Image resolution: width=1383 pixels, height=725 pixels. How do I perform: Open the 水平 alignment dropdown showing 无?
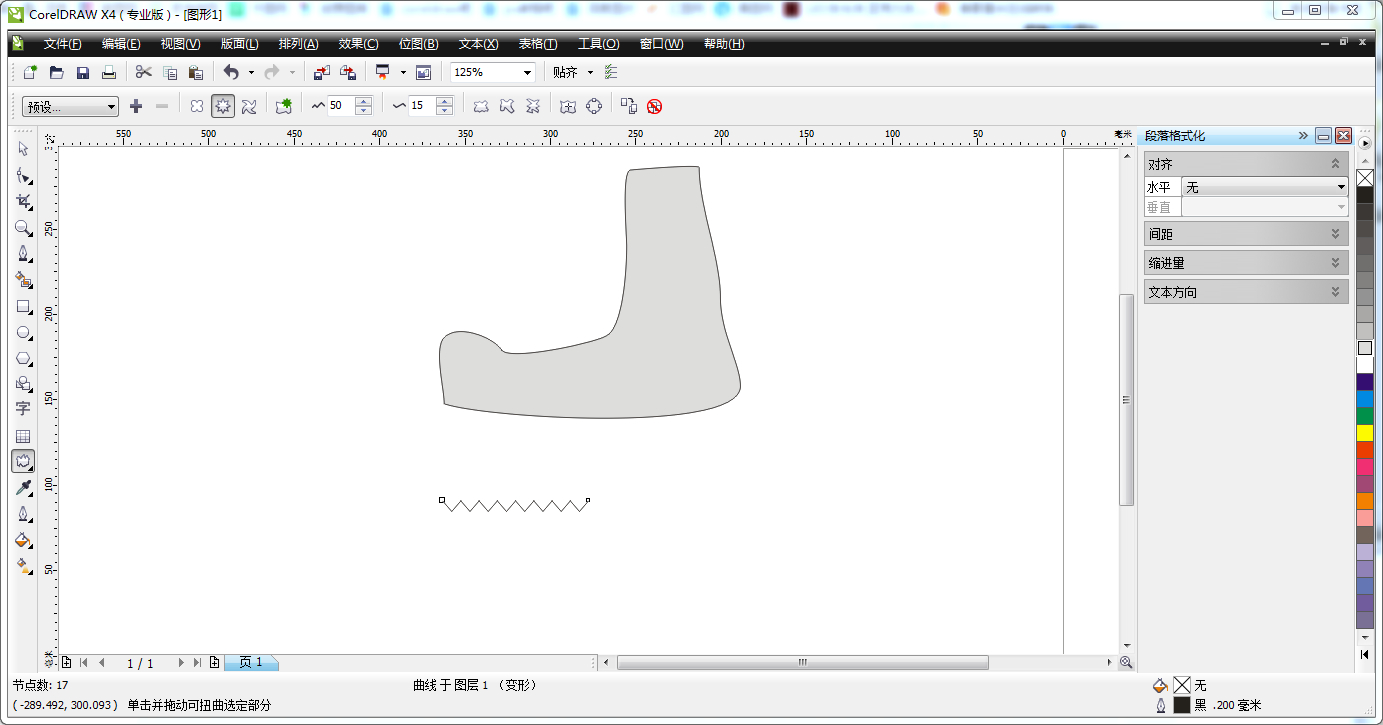1265,187
